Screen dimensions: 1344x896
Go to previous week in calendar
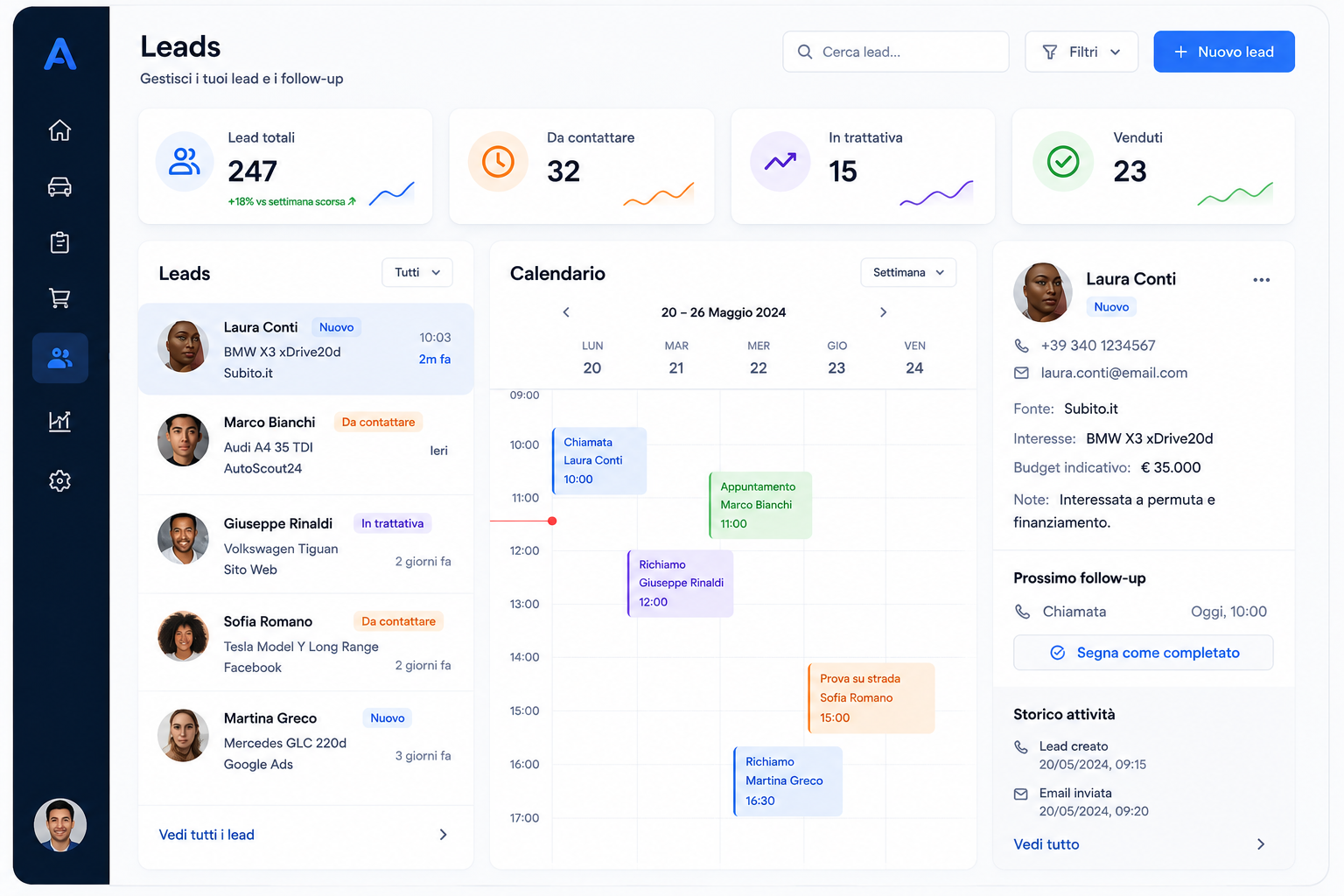(566, 312)
